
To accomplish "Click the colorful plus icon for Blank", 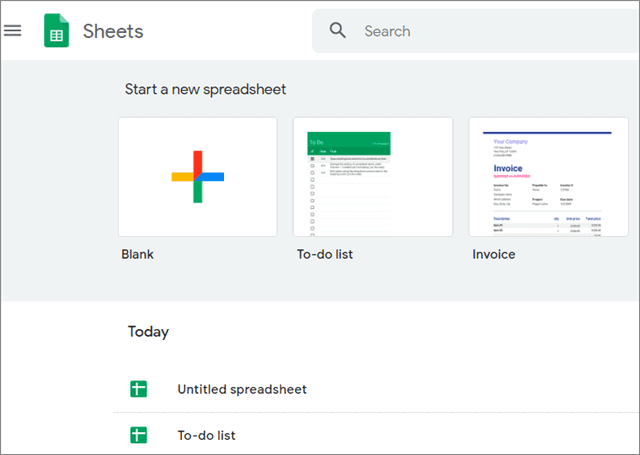I will (197, 177).
